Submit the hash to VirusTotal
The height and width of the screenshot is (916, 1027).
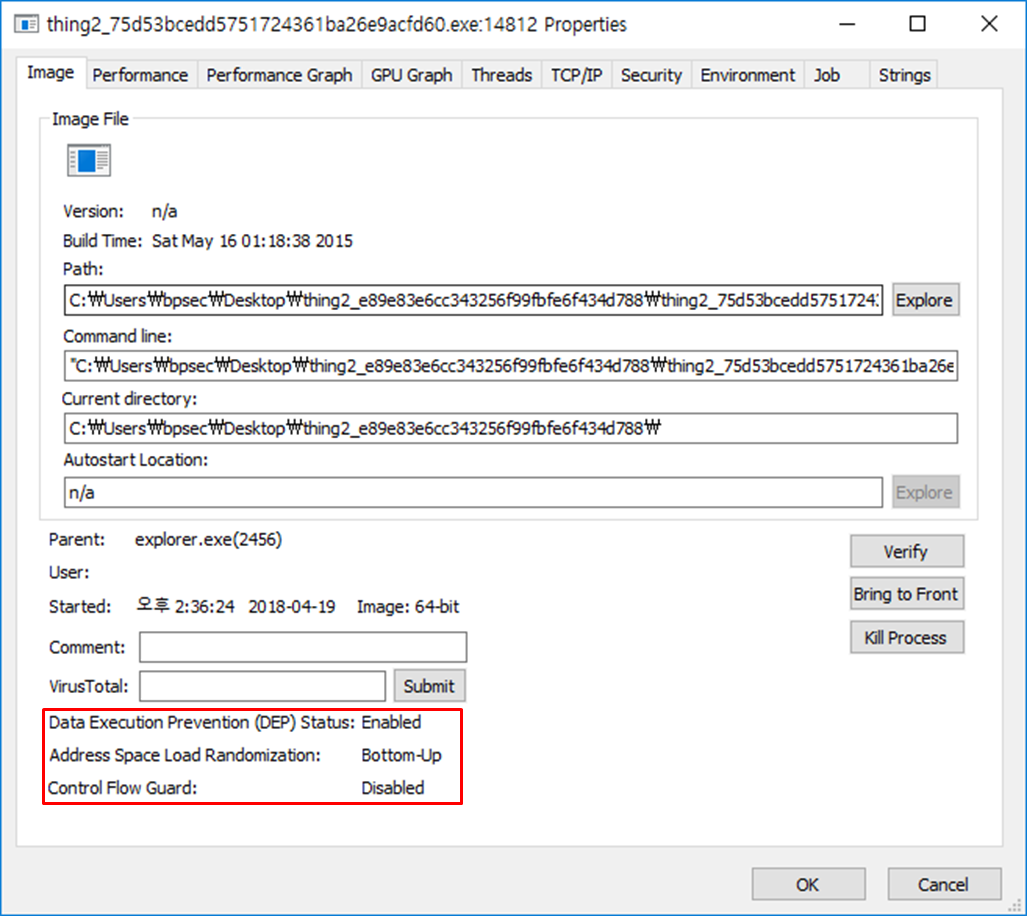429,686
